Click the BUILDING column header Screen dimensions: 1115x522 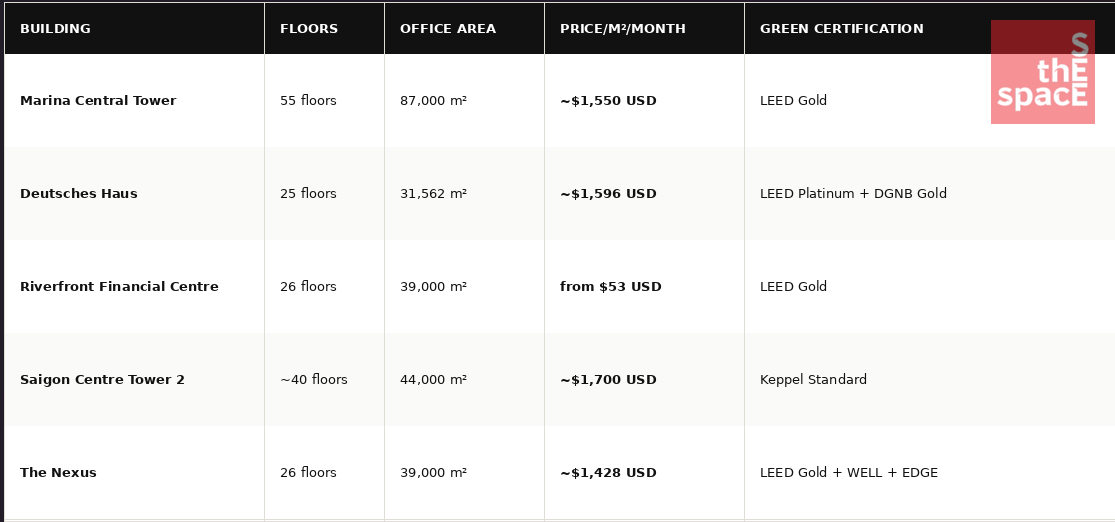[x=55, y=29]
